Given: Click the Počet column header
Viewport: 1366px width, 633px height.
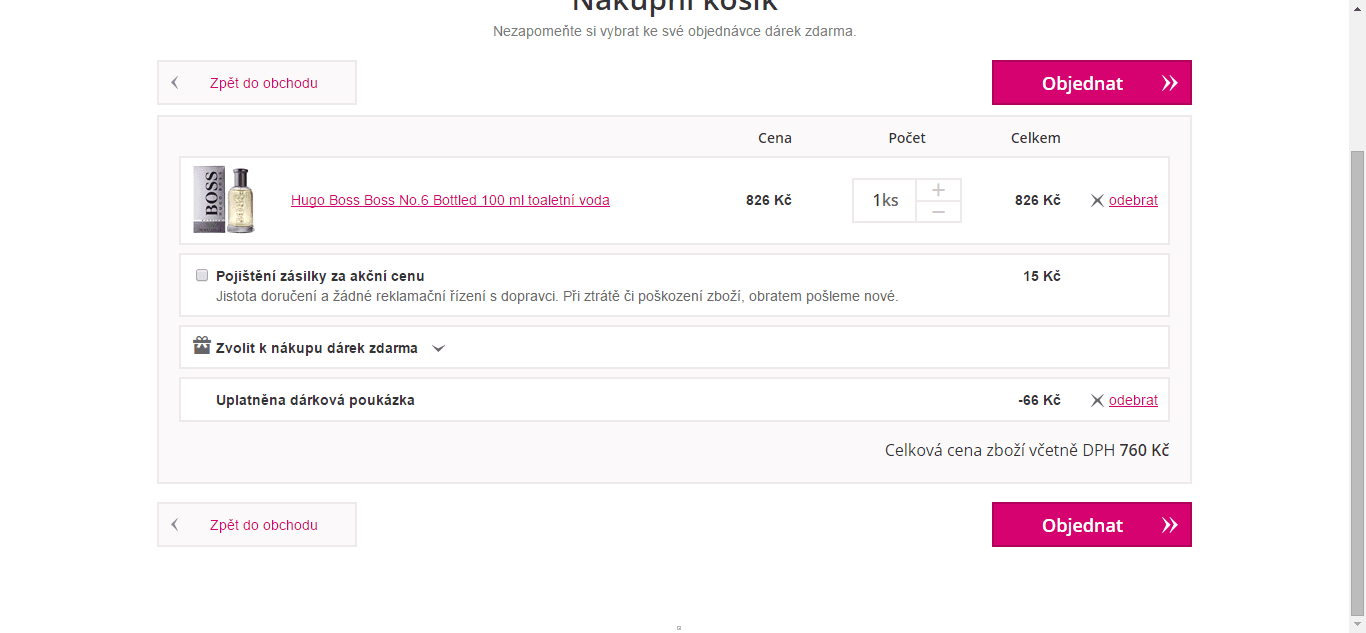Looking at the screenshot, I should click(x=907, y=138).
